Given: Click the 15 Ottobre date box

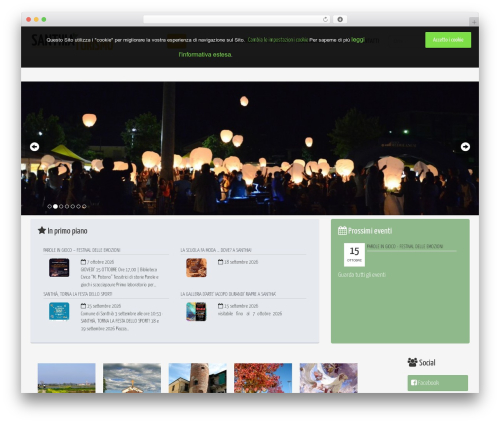Looking at the screenshot, I should 354,255.
